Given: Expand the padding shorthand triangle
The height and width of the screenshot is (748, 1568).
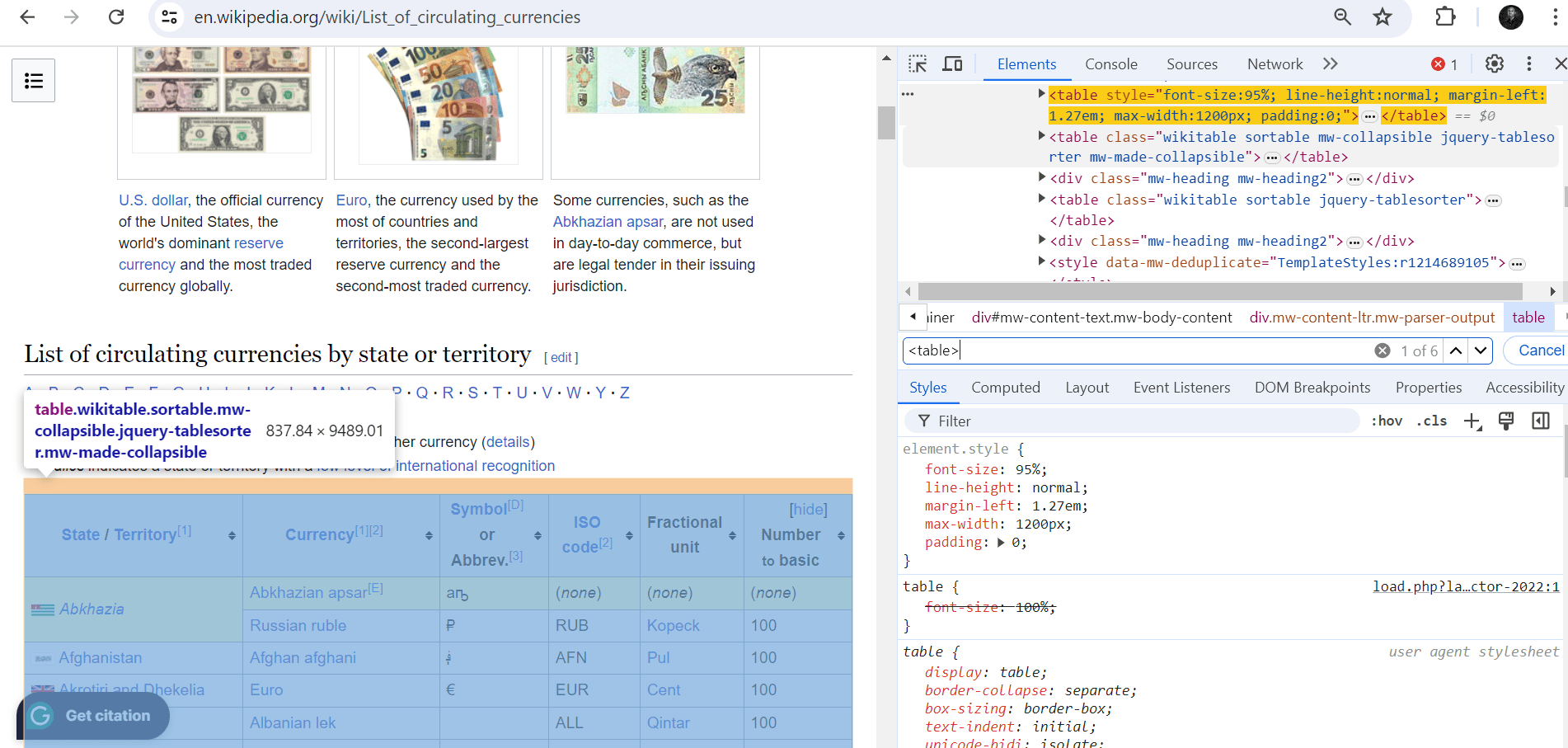Looking at the screenshot, I should pyautogui.click(x=1001, y=543).
